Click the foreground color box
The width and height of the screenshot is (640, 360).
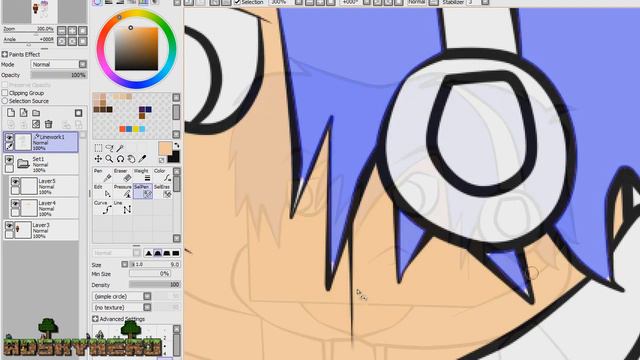[x=164, y=147]
